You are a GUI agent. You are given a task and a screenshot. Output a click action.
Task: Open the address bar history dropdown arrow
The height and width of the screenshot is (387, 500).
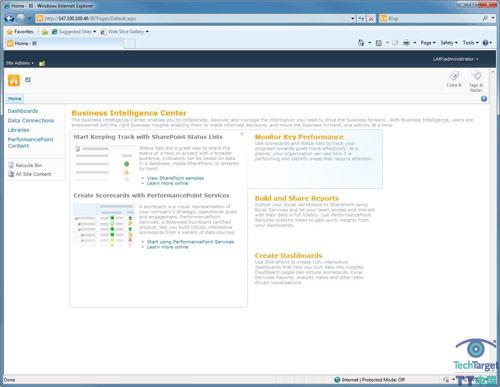[x=353, y=19]
